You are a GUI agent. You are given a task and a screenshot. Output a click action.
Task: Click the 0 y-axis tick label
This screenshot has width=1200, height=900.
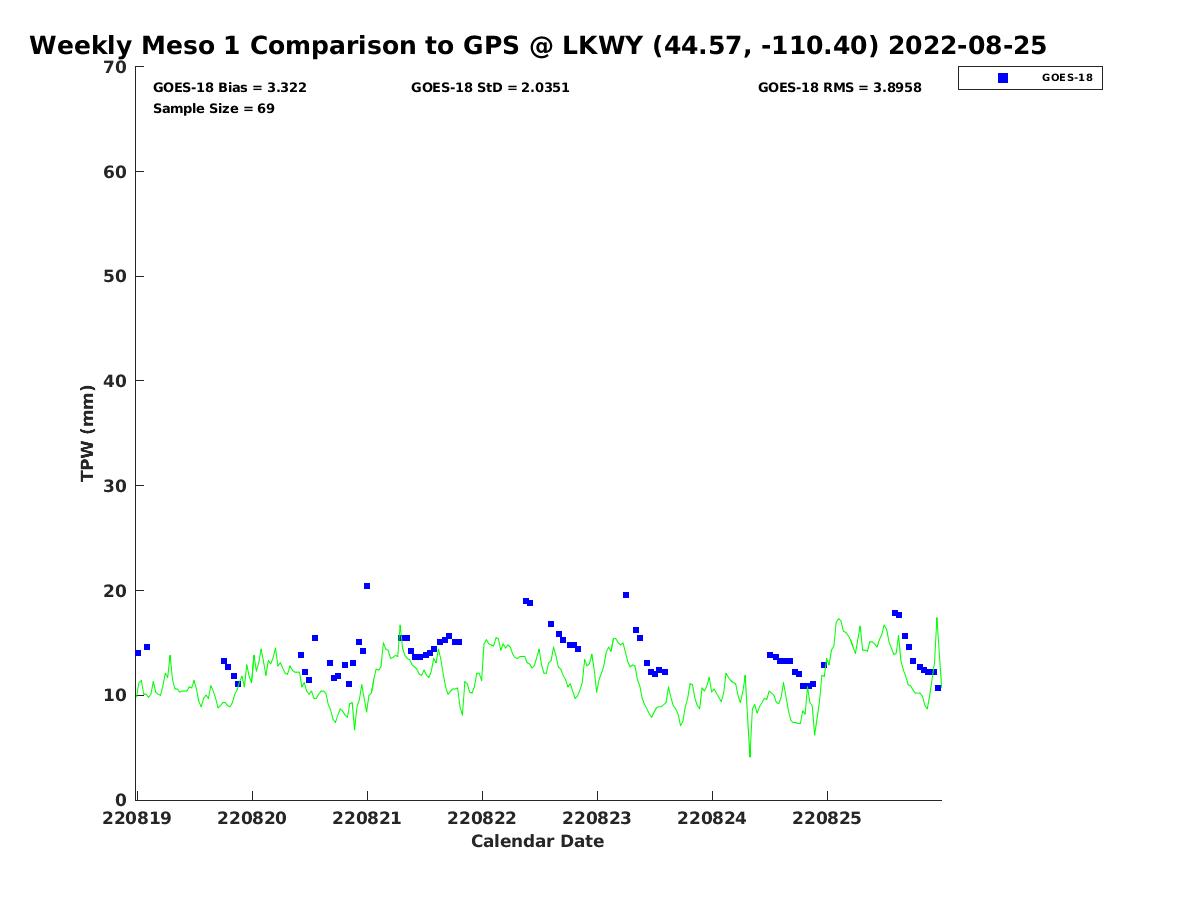coord(122,800)
